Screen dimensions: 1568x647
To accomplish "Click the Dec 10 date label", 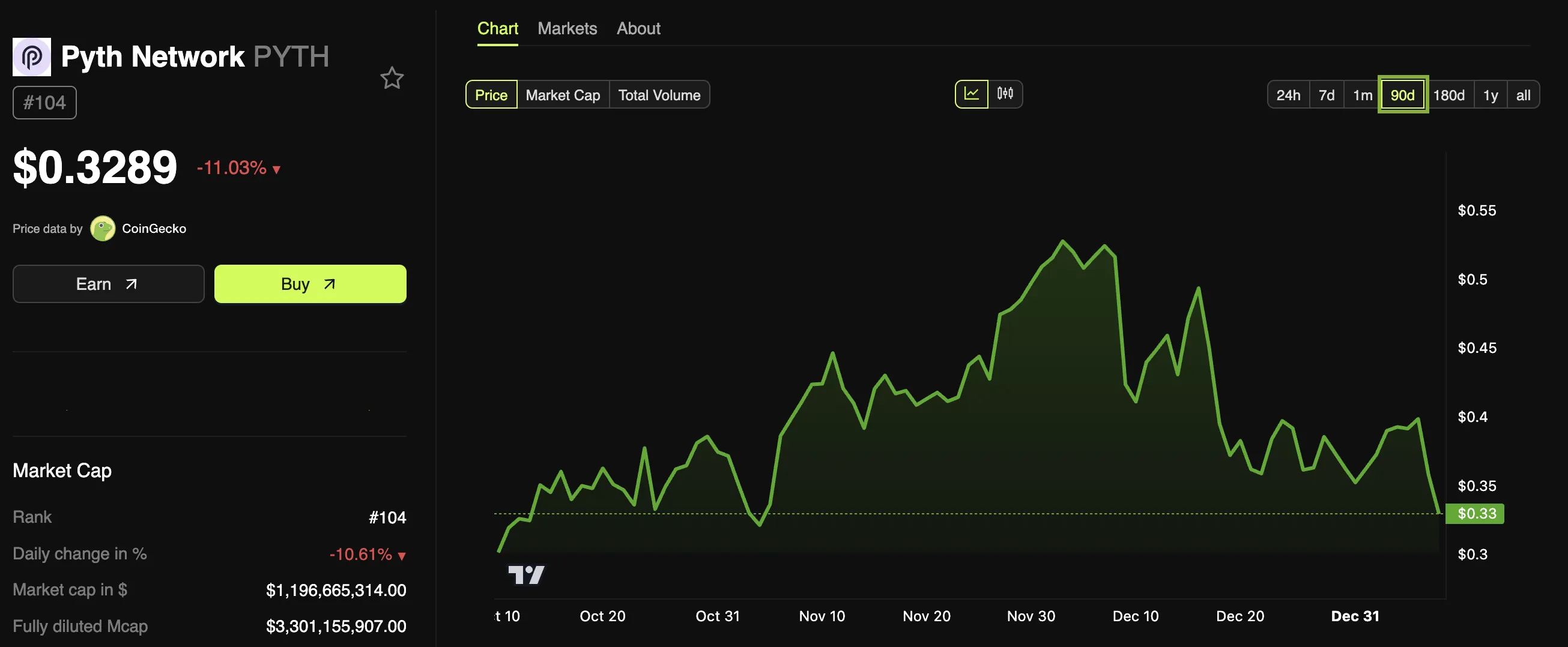I will (x=1136, y=616).
